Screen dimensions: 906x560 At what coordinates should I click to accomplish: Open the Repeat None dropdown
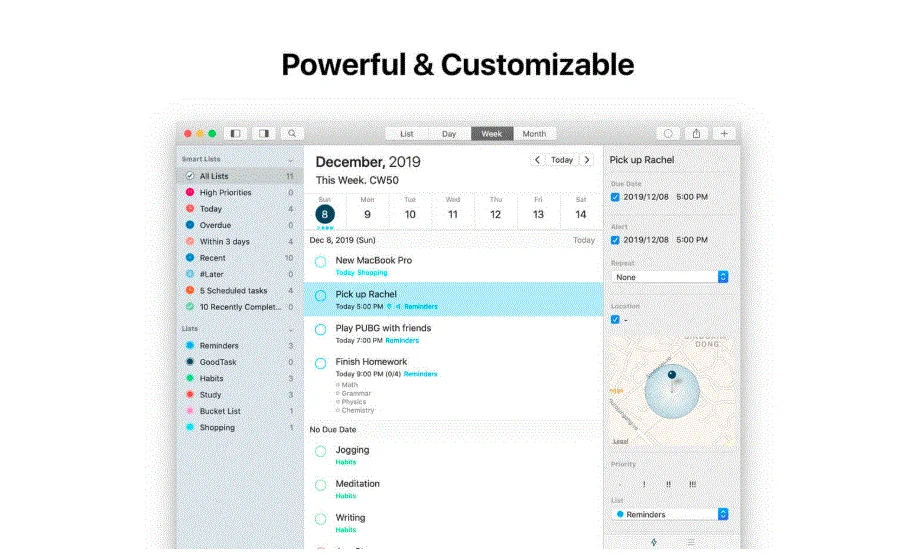(x=670, y=277)
